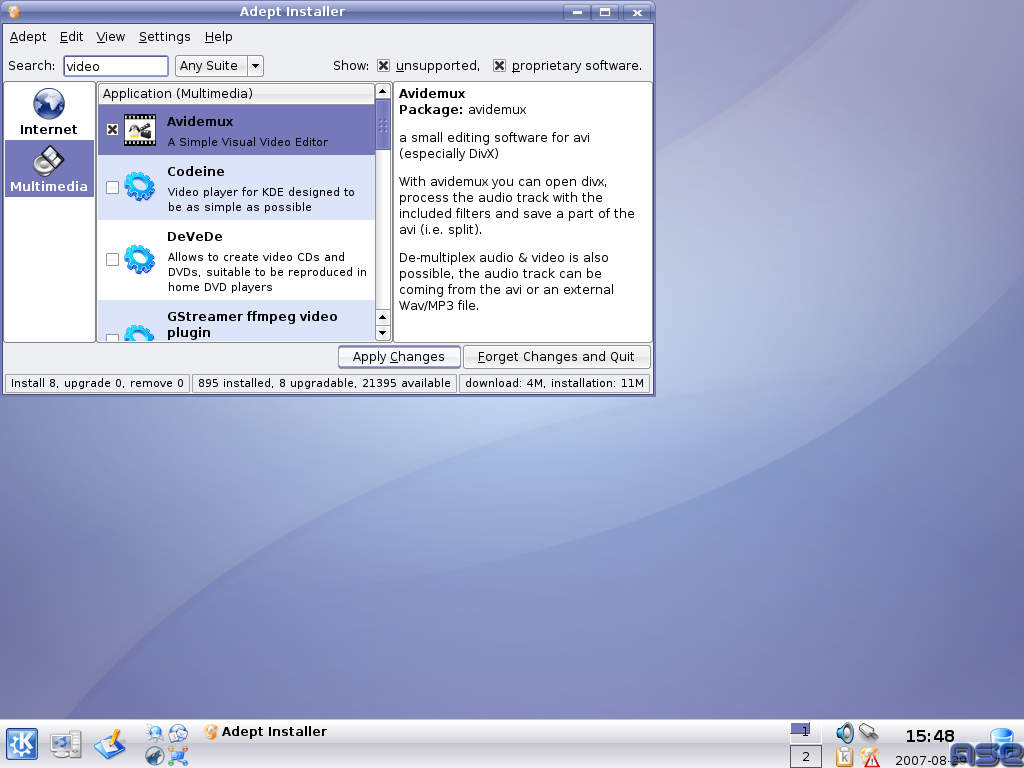Open the KMix volume speaker icon
Screen dimensions: 1024x768
click(x=844, y=733)
